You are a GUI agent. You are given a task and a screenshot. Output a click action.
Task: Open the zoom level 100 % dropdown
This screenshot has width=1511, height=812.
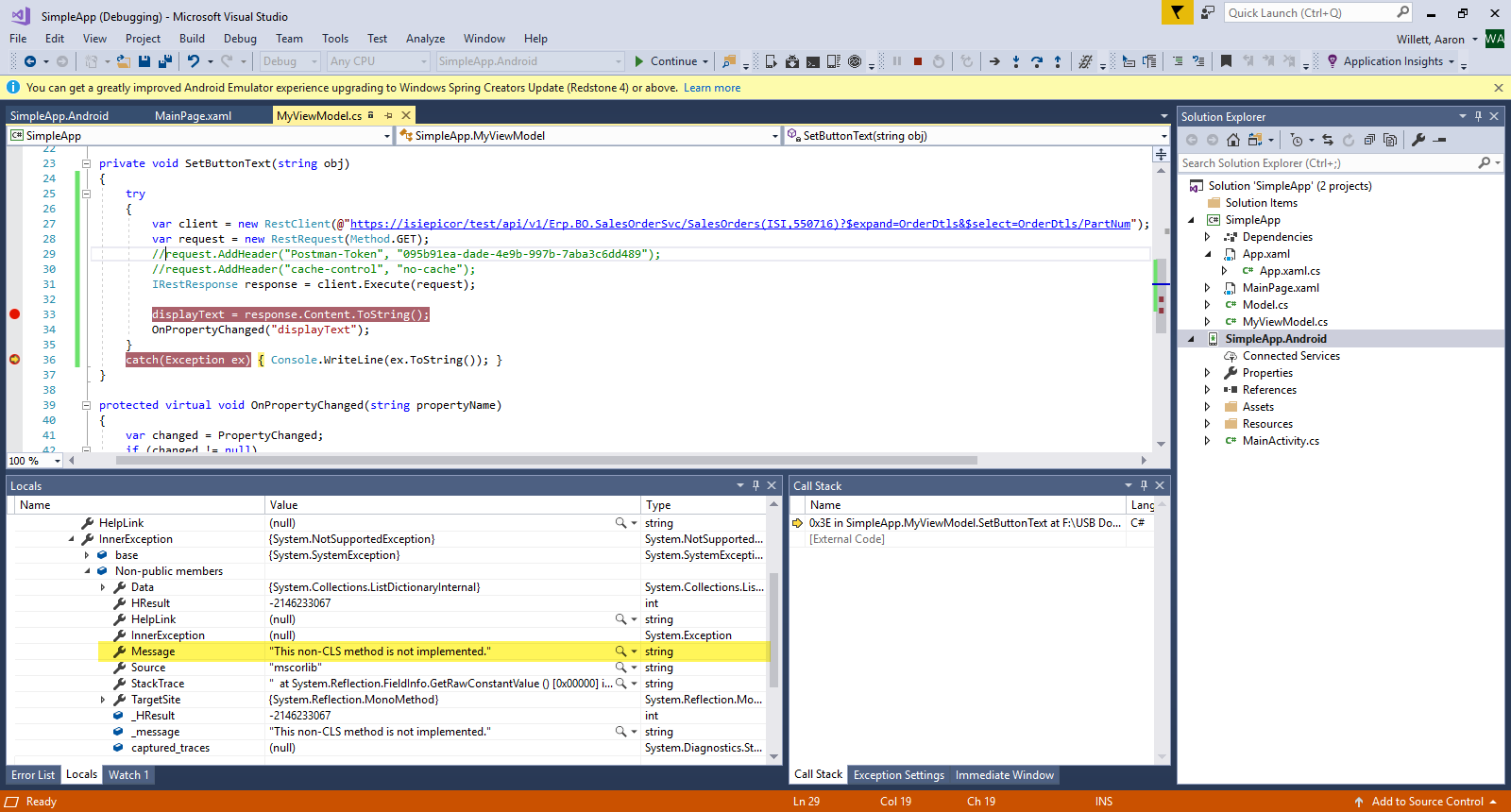[58, 461]
